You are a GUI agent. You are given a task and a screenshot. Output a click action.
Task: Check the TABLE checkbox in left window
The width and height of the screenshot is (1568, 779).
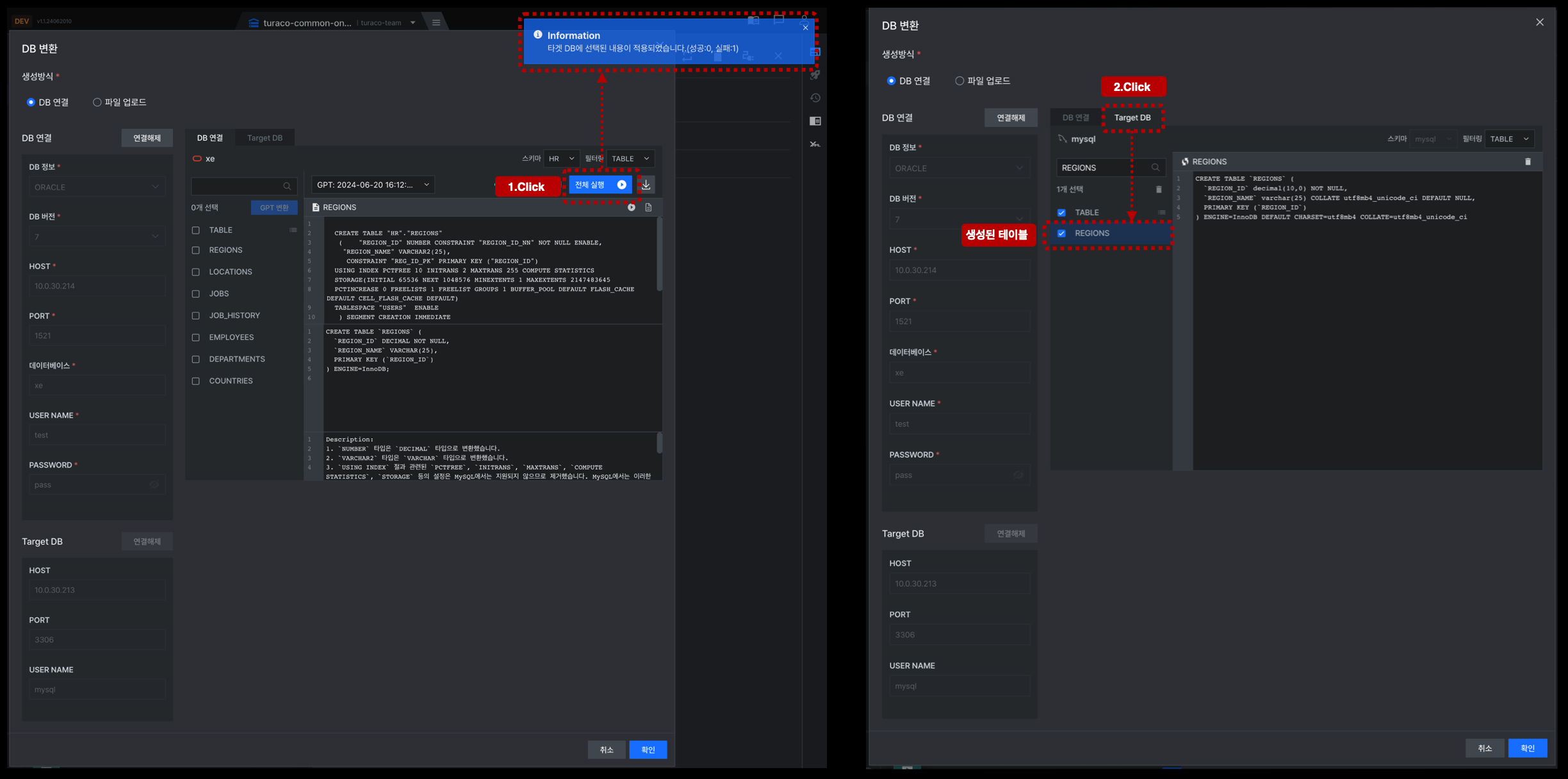pyautogui.click(x=196, y=230)
